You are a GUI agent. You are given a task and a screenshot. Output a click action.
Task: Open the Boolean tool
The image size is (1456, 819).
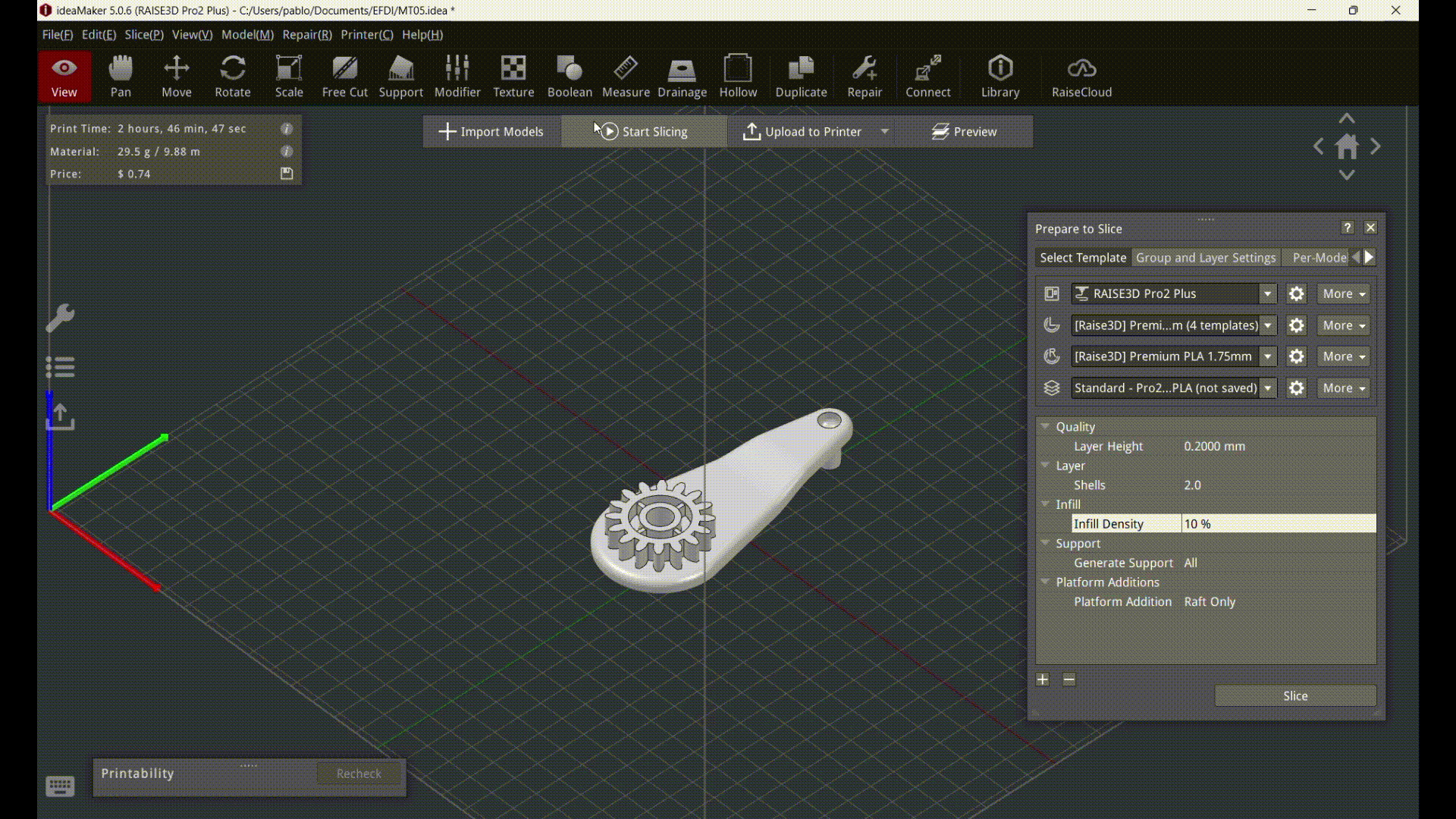point(570,76)
